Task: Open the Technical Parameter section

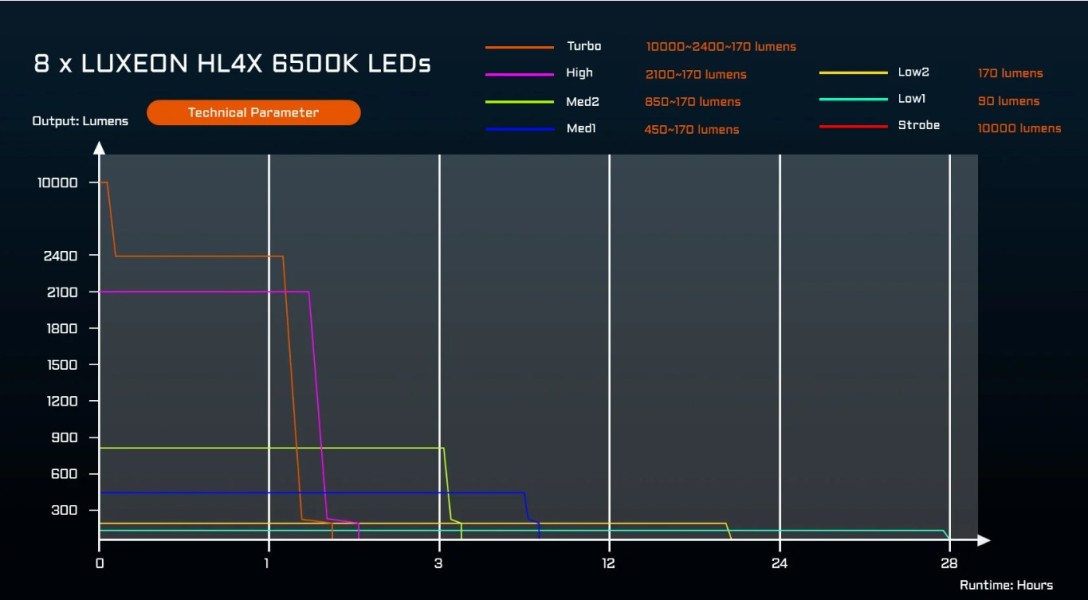Action: (253, 112)
